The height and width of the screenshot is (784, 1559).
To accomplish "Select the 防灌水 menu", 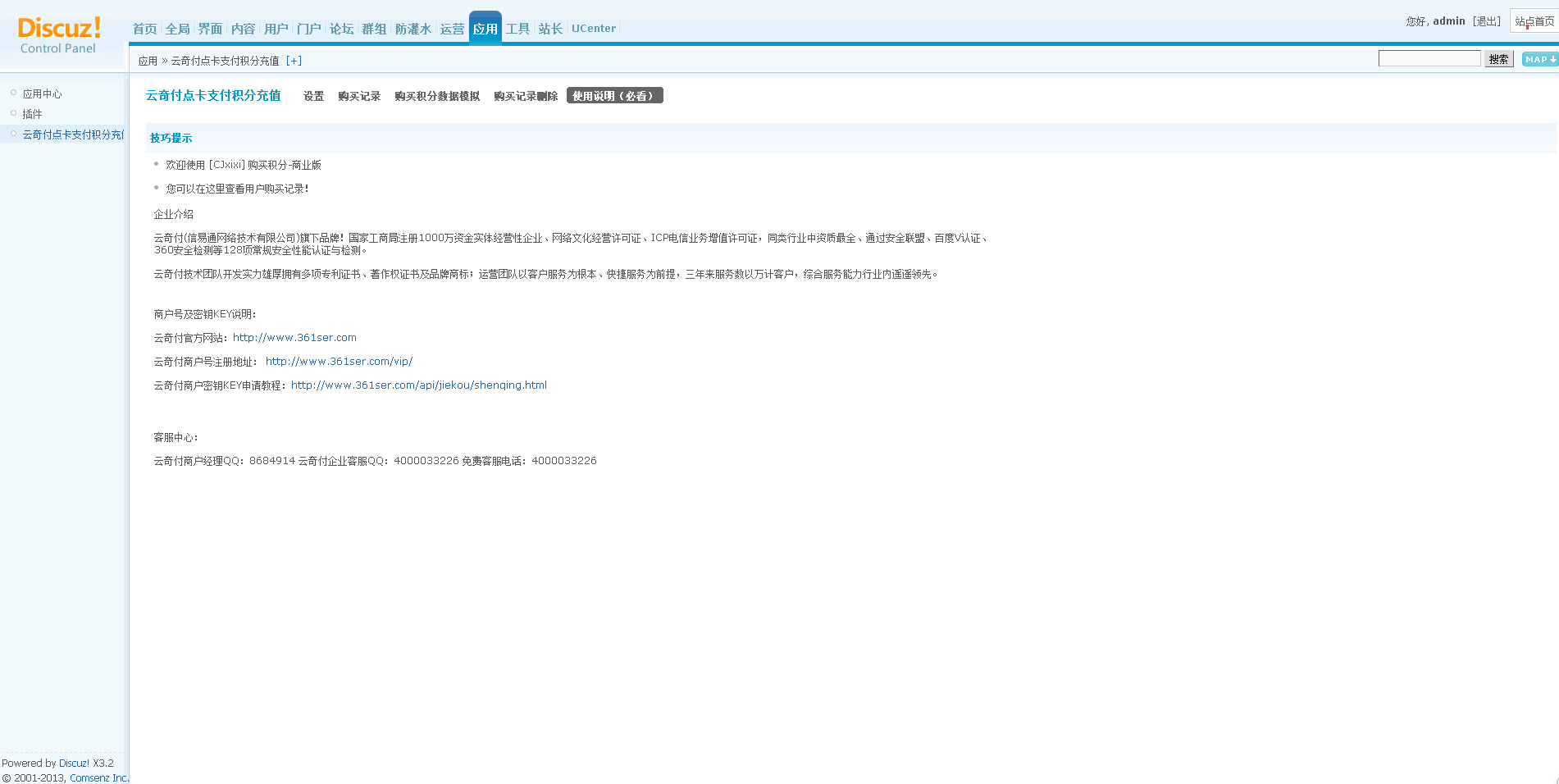I will click(x=413, y=29).
